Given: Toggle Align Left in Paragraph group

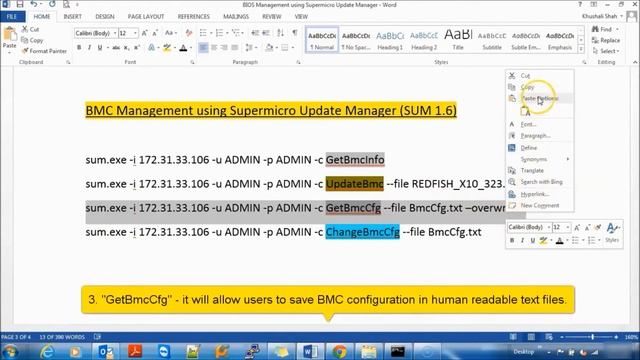Looking at the screenshot, I should [203, 48].
